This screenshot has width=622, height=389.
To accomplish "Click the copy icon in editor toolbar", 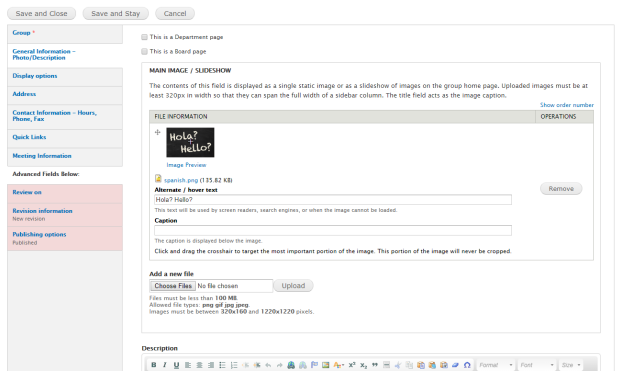I will (409, 365).
